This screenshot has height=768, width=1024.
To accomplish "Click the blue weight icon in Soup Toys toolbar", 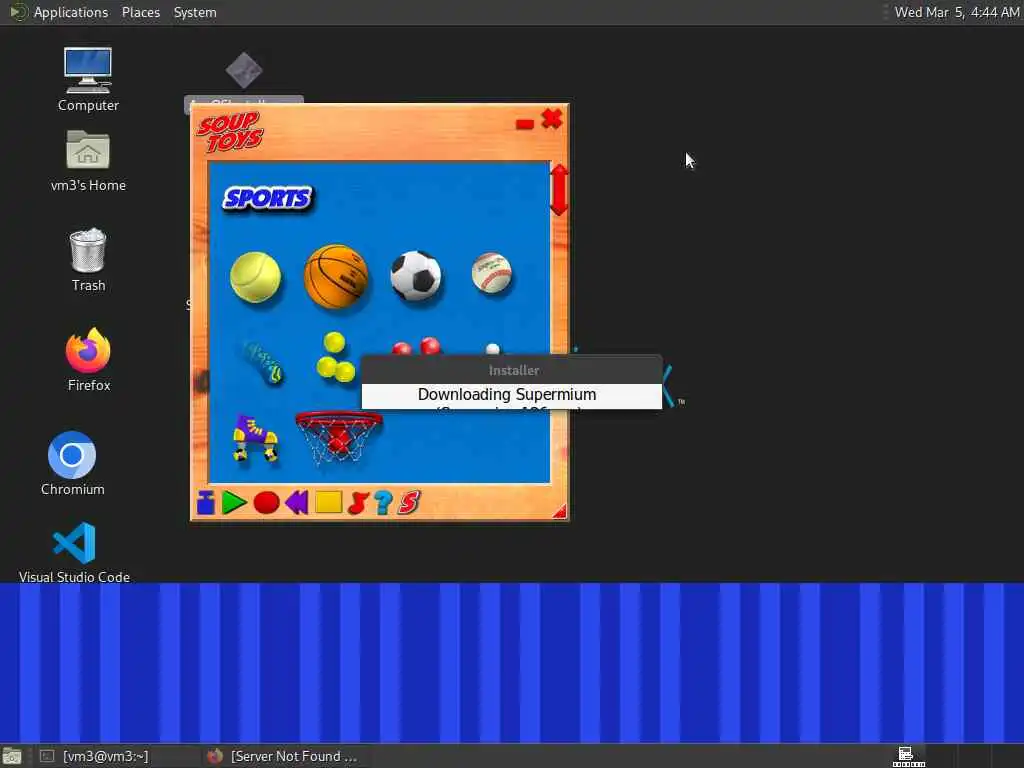I will [x=206, y=503].
